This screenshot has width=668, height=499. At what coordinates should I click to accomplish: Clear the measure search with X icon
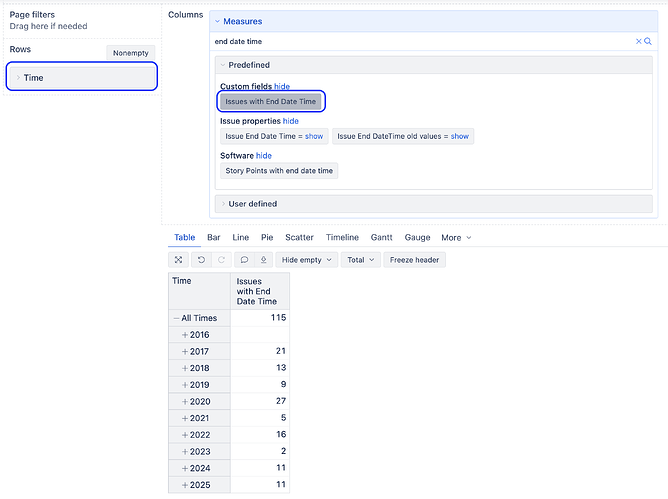pos(639,41)
